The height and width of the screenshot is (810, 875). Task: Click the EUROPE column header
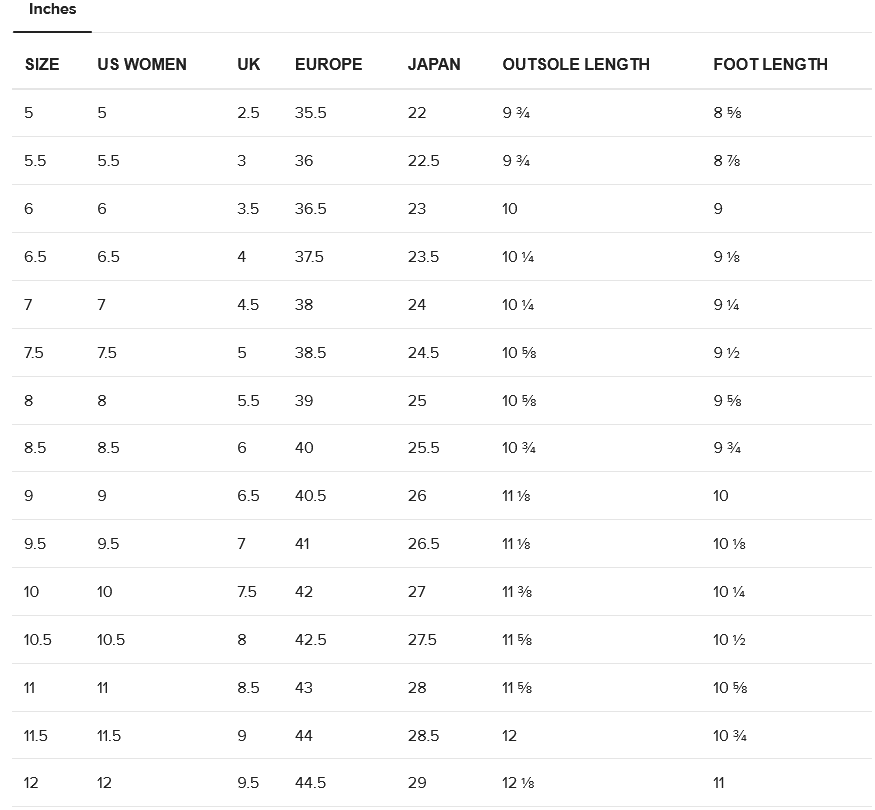coord(328,64)
